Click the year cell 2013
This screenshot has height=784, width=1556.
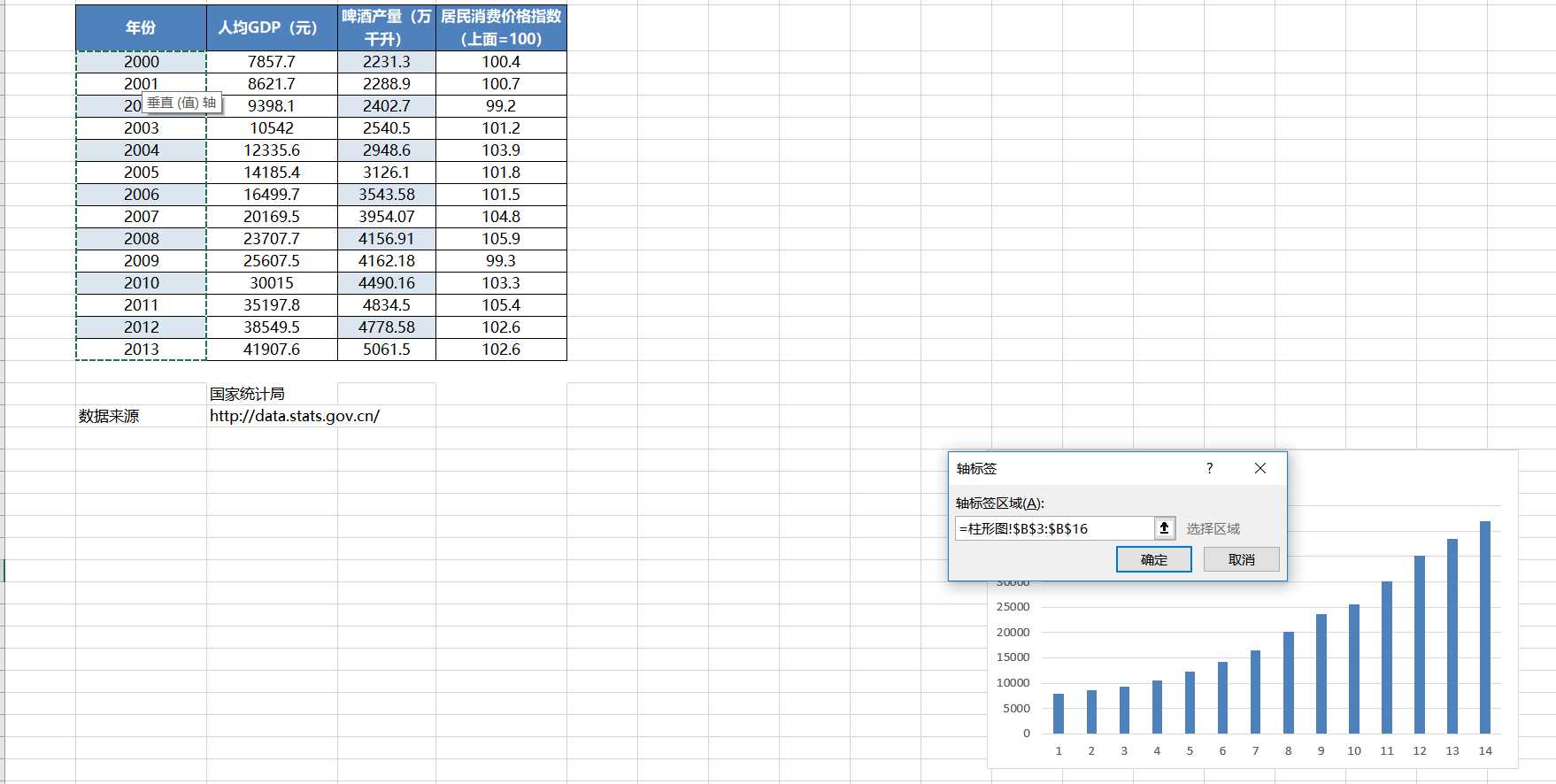(x=142, y=350)
